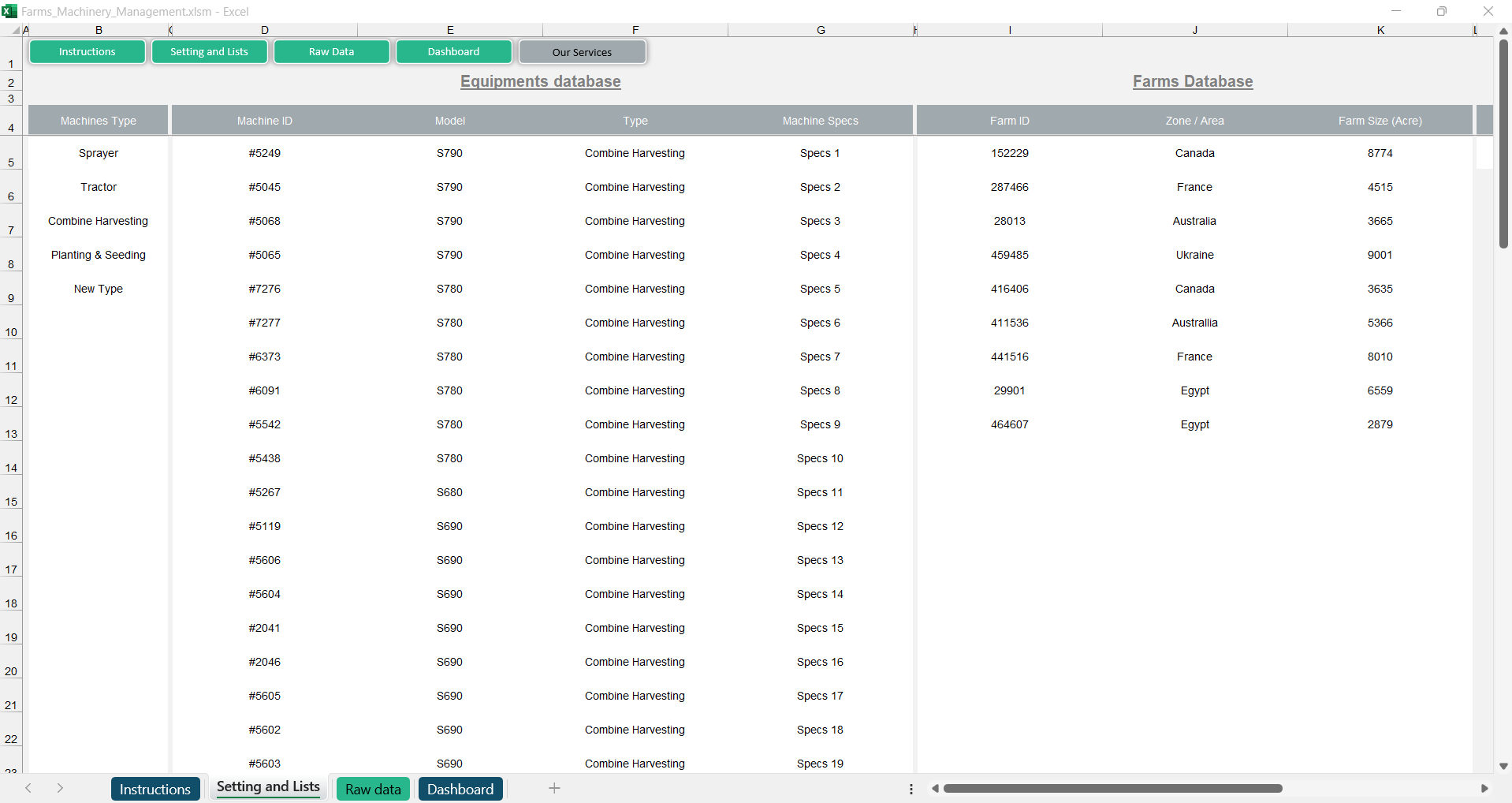Click the sheet tab bar options dots
The image size is (1512, 803).
pyautogui.click(x=911, y=789)
